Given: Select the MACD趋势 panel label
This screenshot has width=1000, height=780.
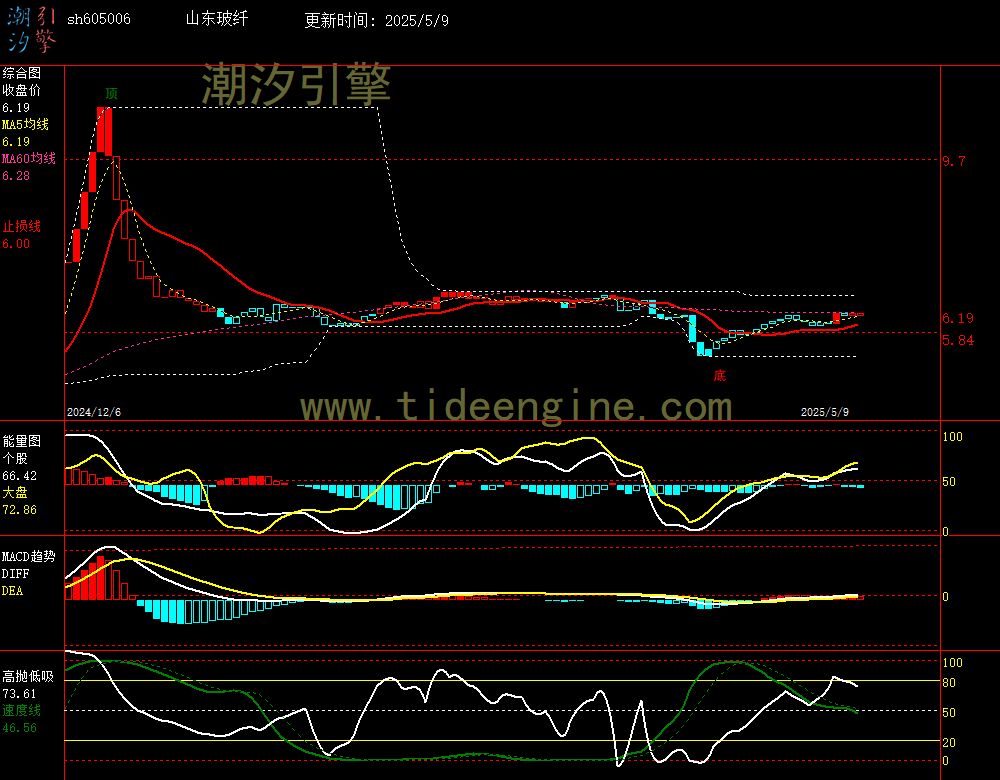Looking at the screenshot, I should pyautogui.click(x=29, y=556).
